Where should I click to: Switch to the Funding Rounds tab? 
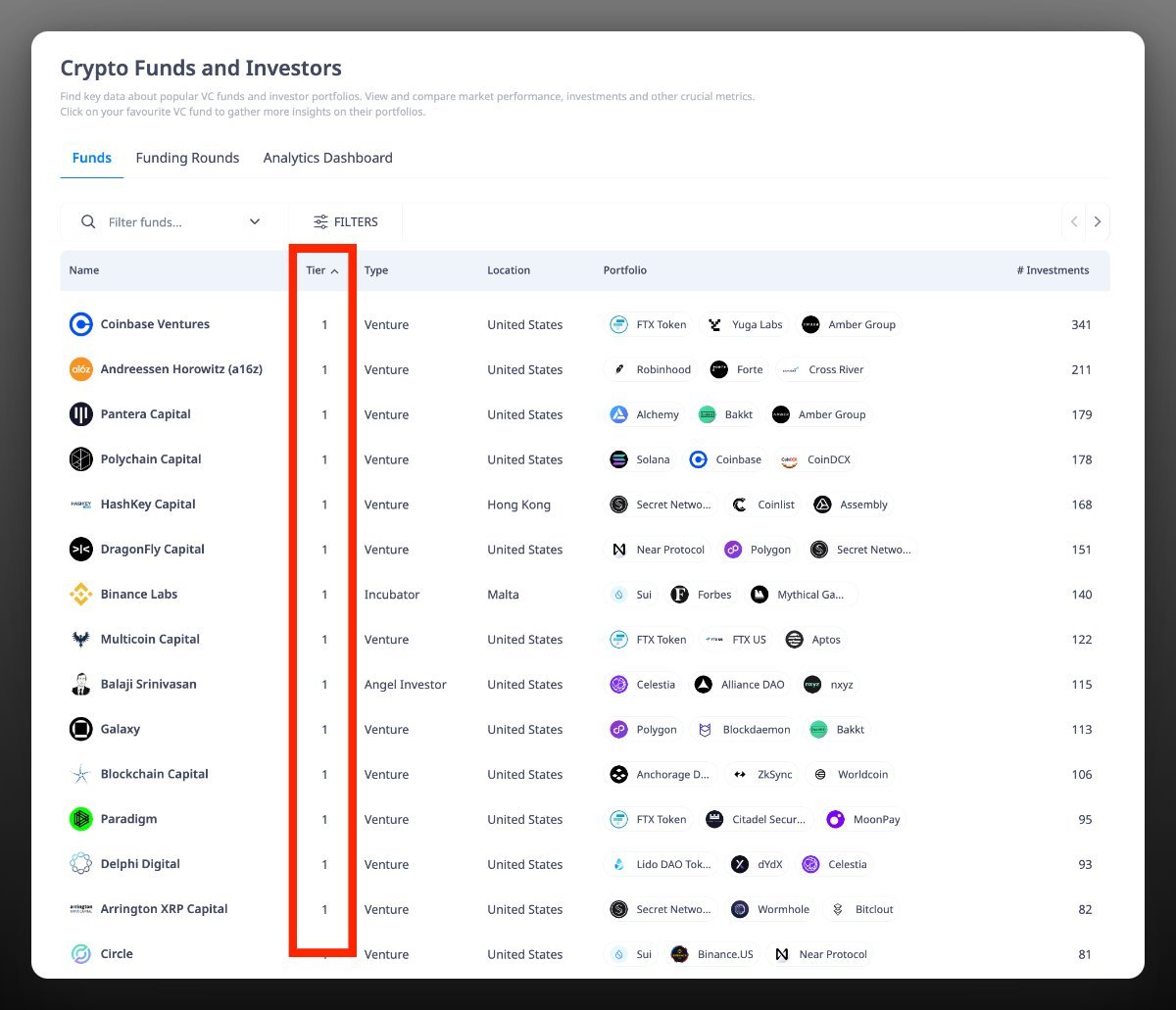[x=187, y=158]
